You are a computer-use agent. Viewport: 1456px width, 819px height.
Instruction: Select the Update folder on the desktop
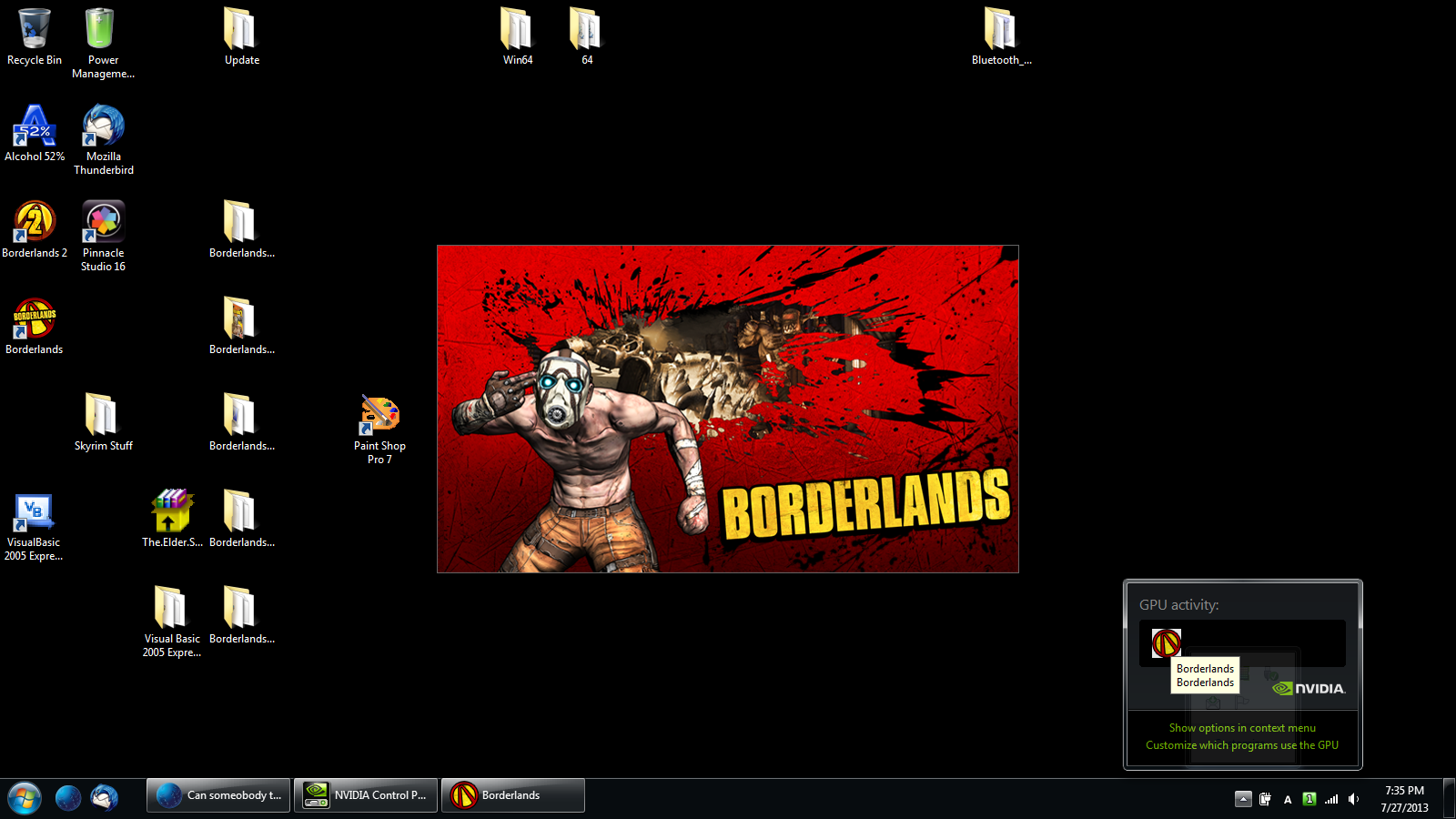pos(242,37)
